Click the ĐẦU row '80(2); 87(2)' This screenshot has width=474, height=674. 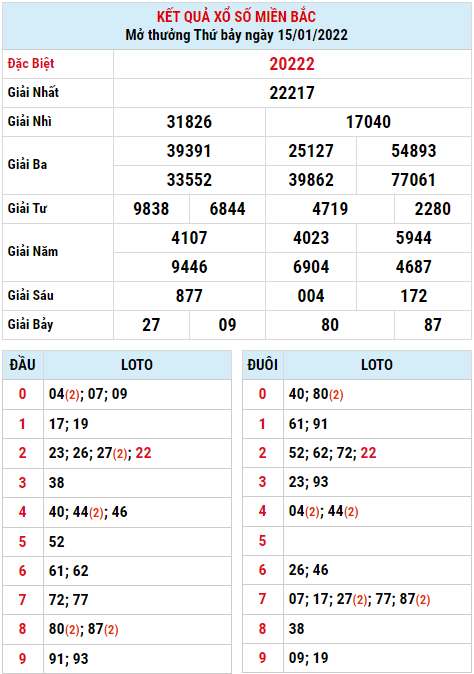click(x=137, y=629)
